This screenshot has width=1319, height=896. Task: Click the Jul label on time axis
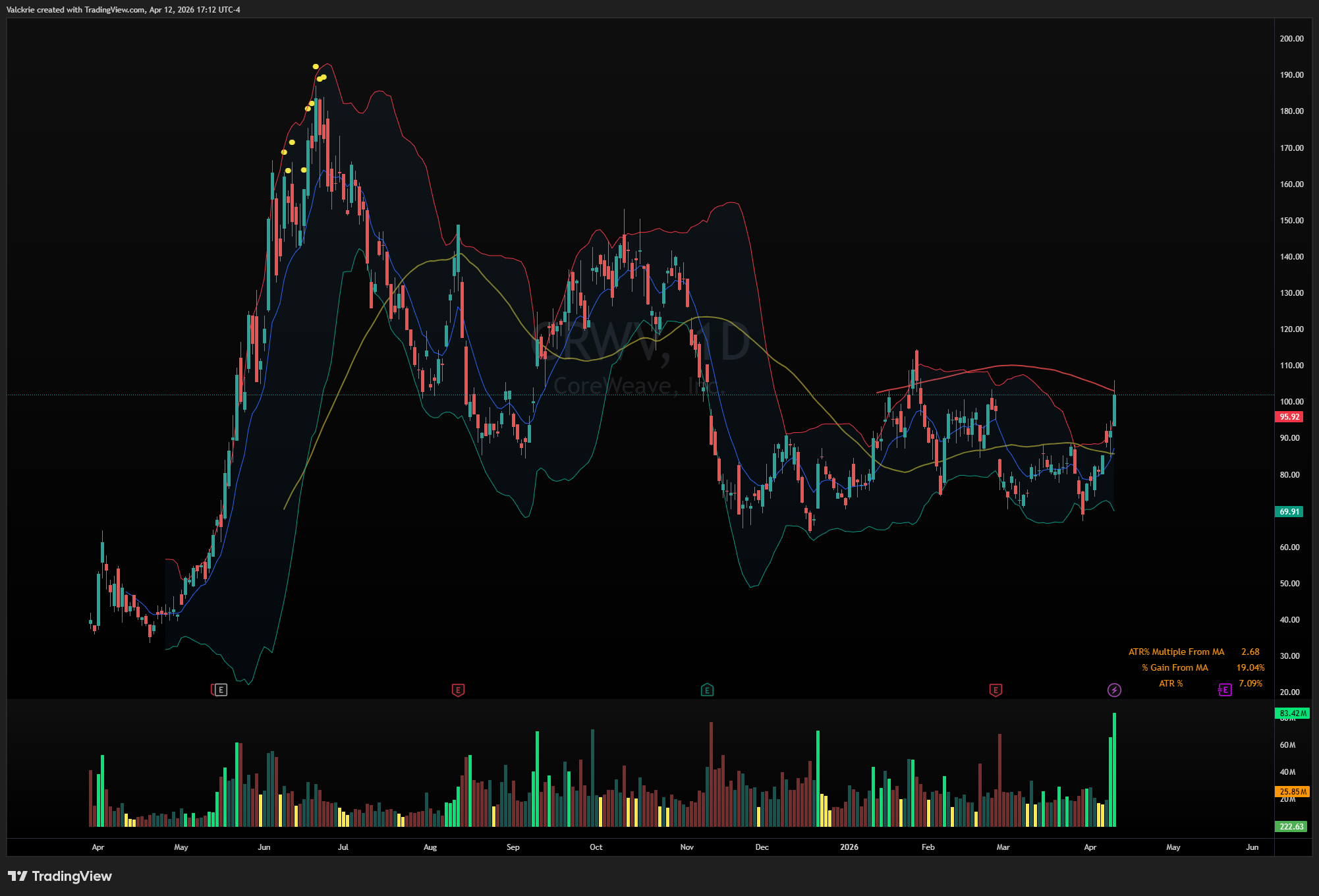343,847
